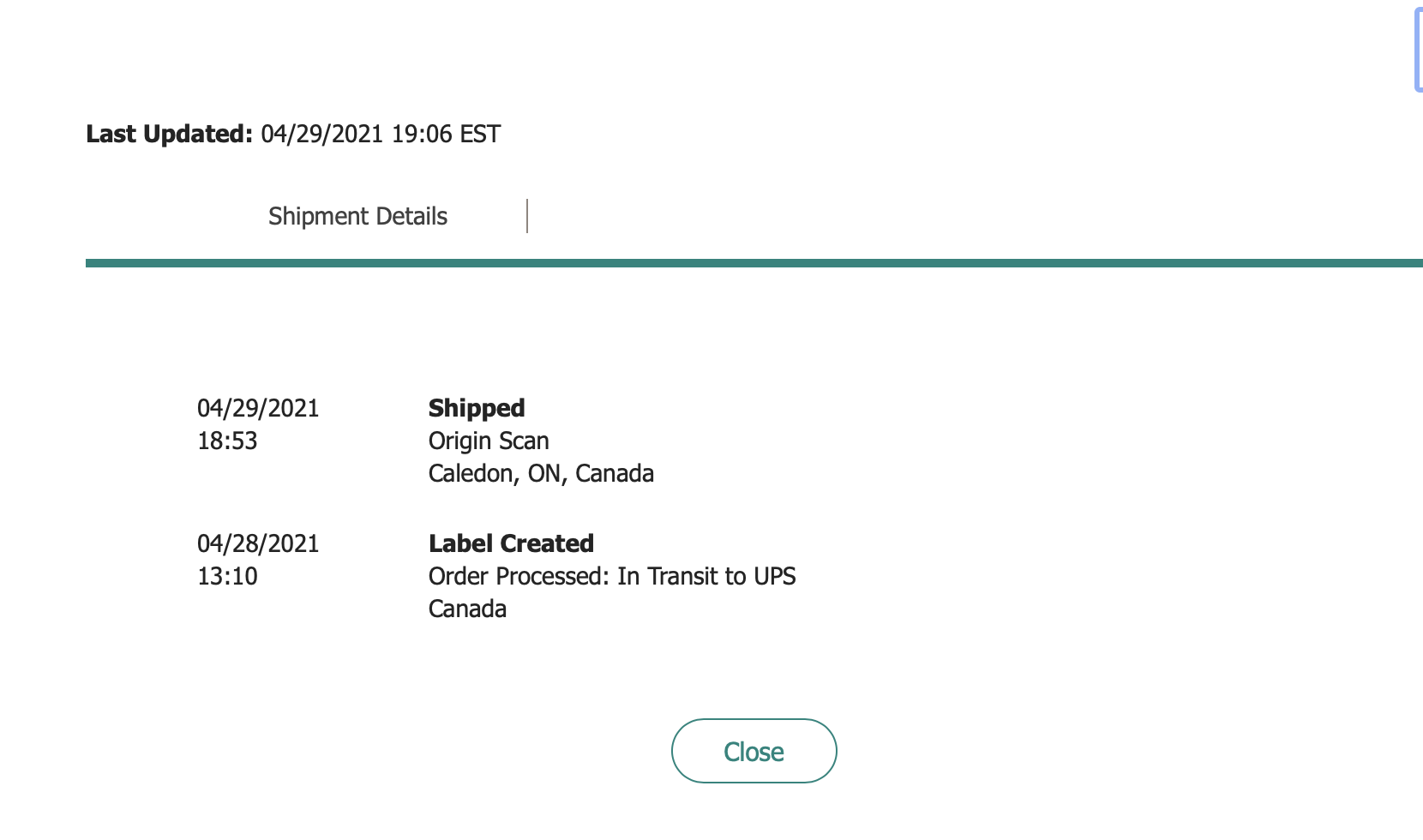Click the 18:53 time entry
Image resolution: width=1423 pixels, height=840 pixels.
[227, 441]
